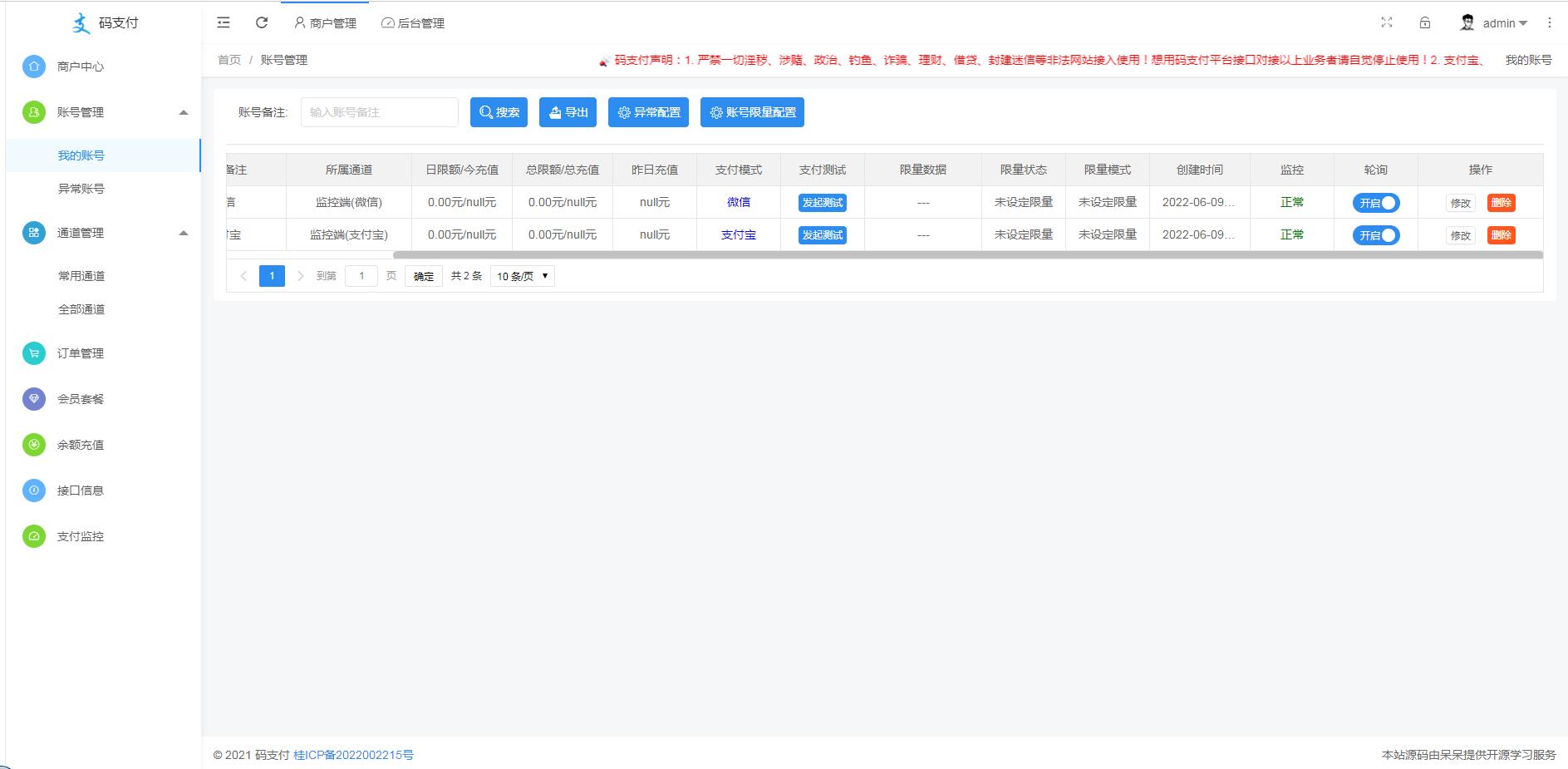The image size is (1568, 769).
Task: Click the 商户中心 home icon
Action: tap(34, 67)
